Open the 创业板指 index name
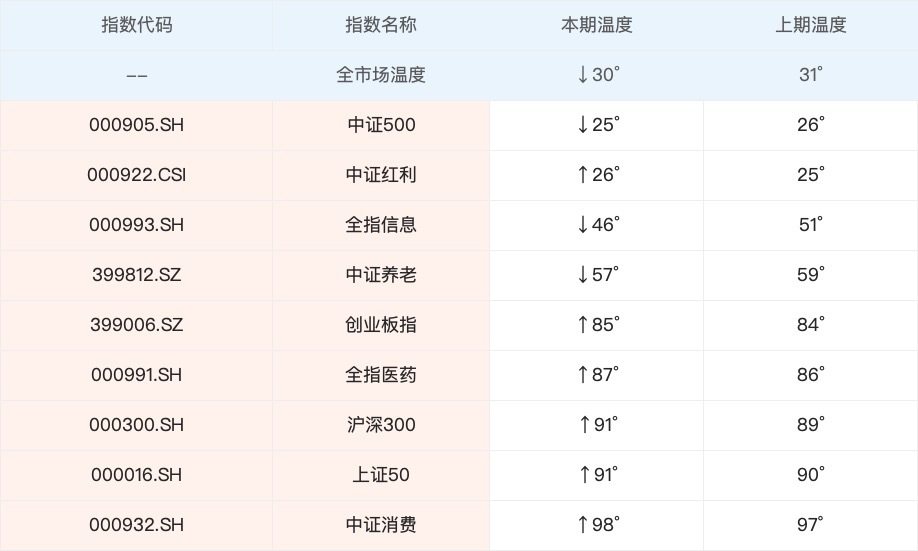 pos(380,325)
